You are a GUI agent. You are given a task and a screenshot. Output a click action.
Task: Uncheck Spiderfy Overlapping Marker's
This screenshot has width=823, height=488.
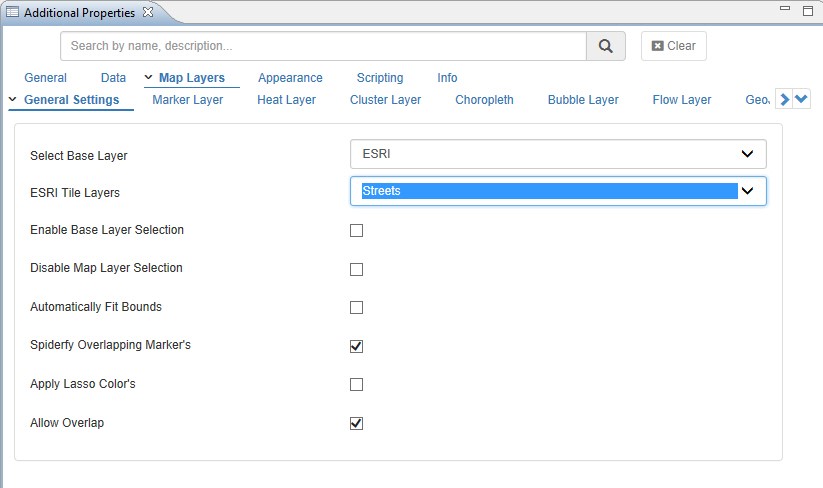pos(357,346)
